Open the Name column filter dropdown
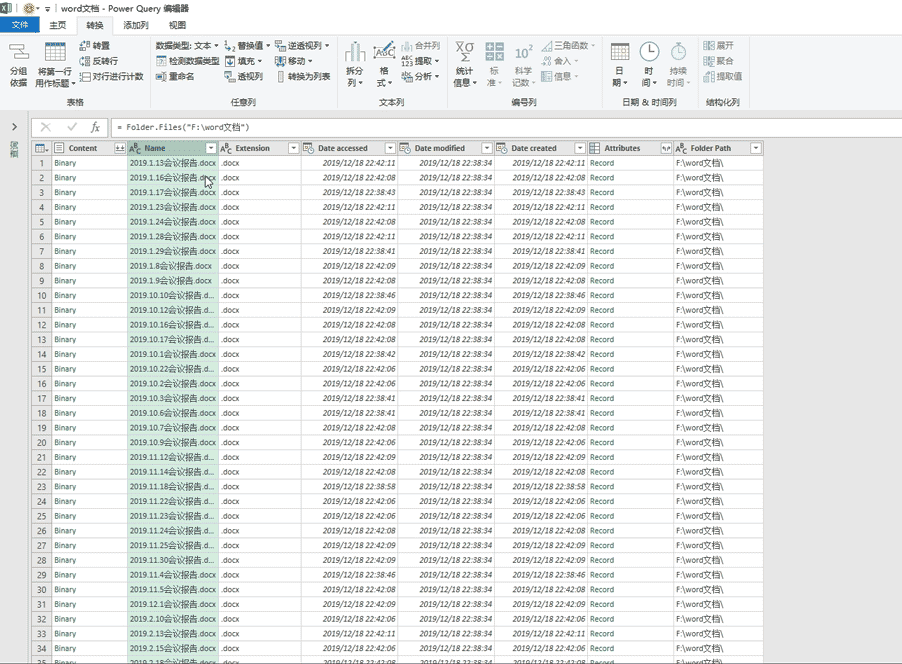This screenshot has height=664, width=902. (211, 148)
